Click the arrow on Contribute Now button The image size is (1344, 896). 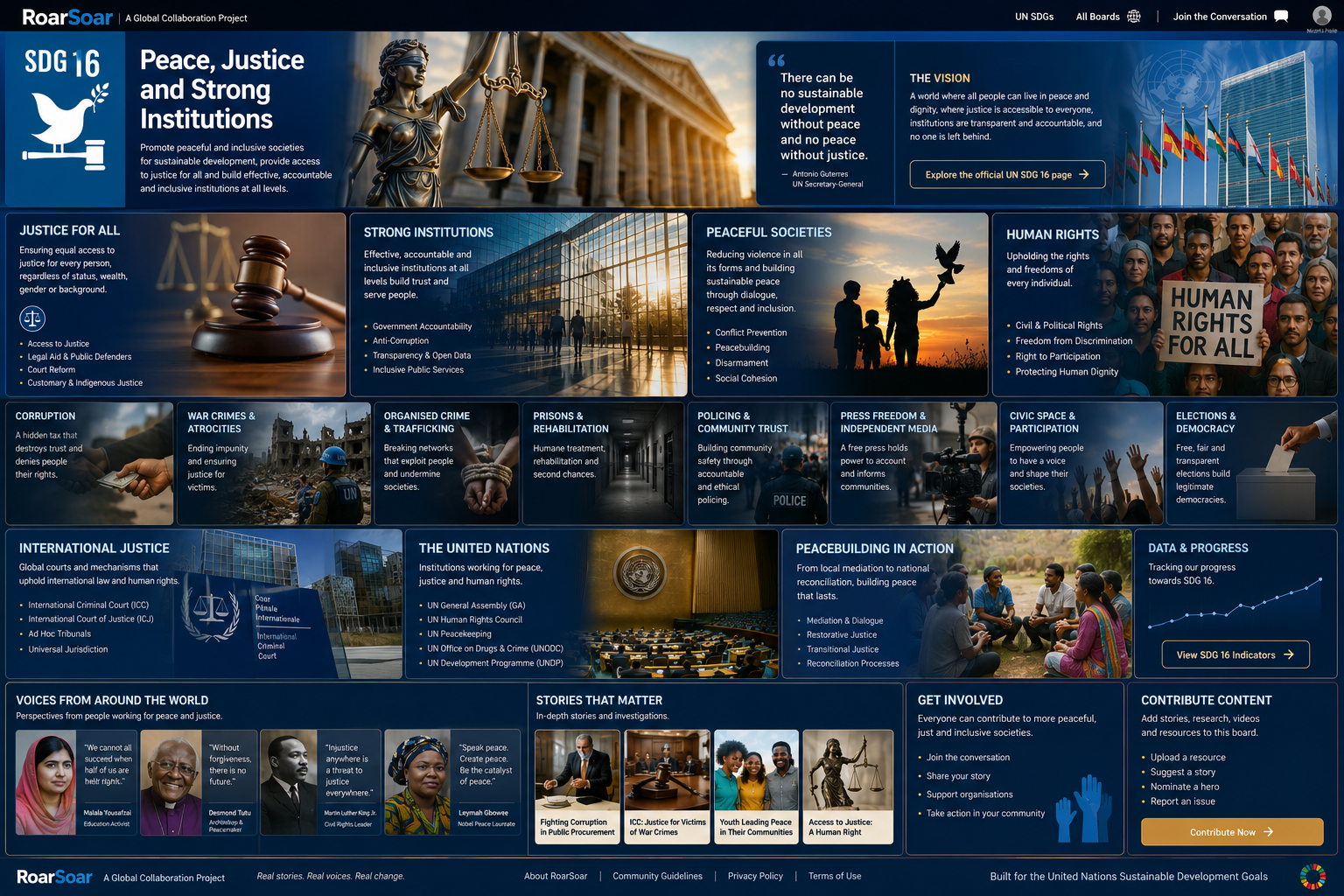[x=1269, y=832]
